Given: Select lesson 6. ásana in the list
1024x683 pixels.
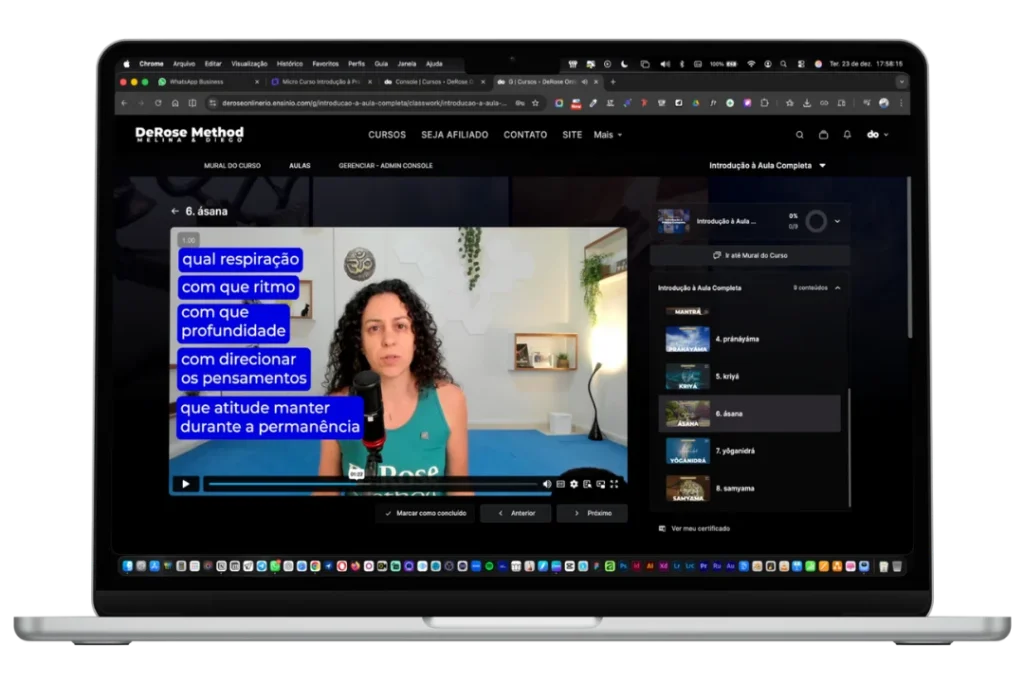Looking at the screenshot, I should 749,413.
